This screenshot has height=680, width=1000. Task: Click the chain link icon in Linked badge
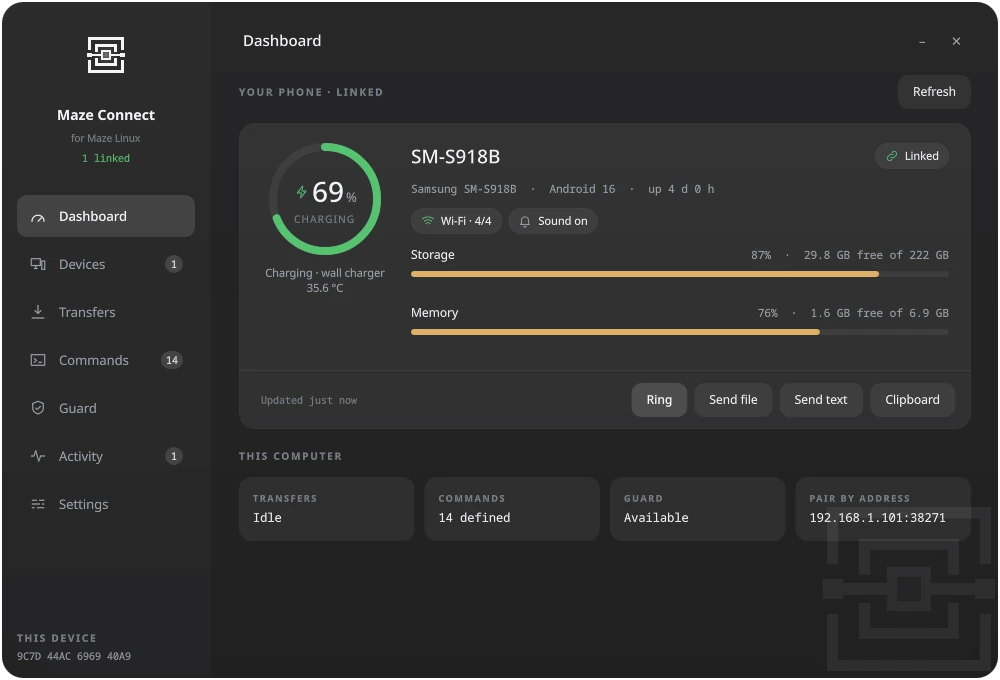coord(892,156)
